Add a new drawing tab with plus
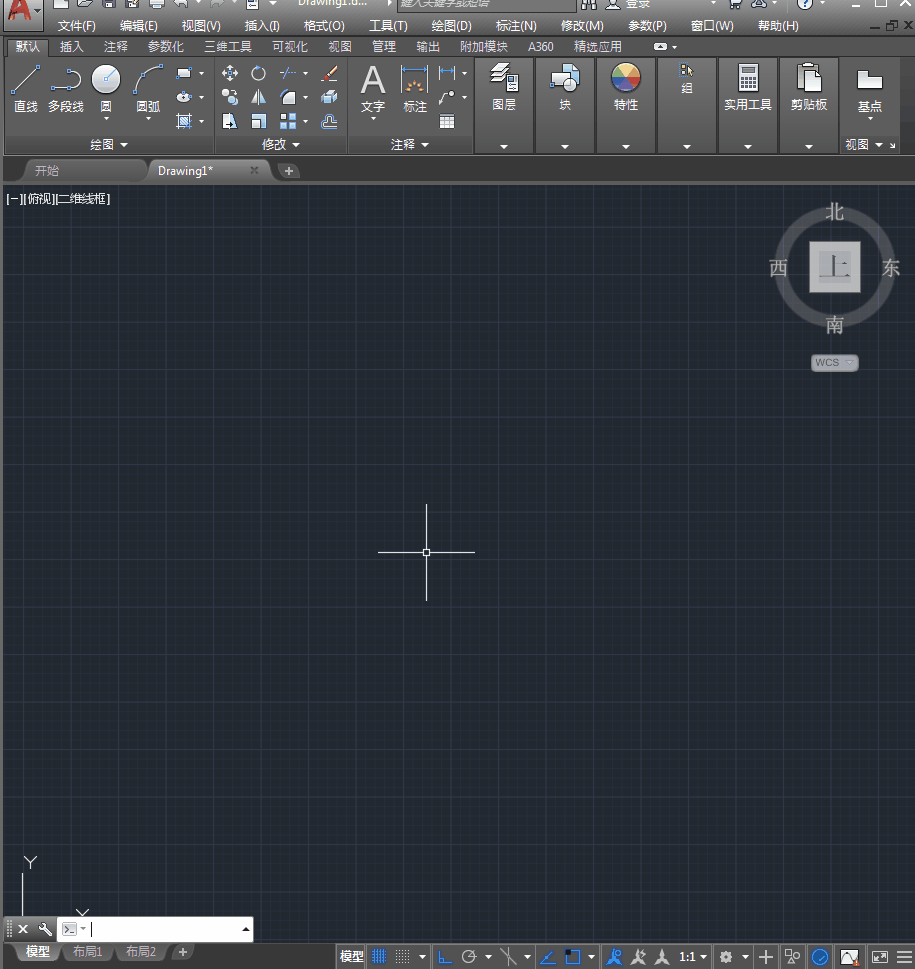Image resolution: width=915 pixels, height=969 pixels. tap(289, 171)
